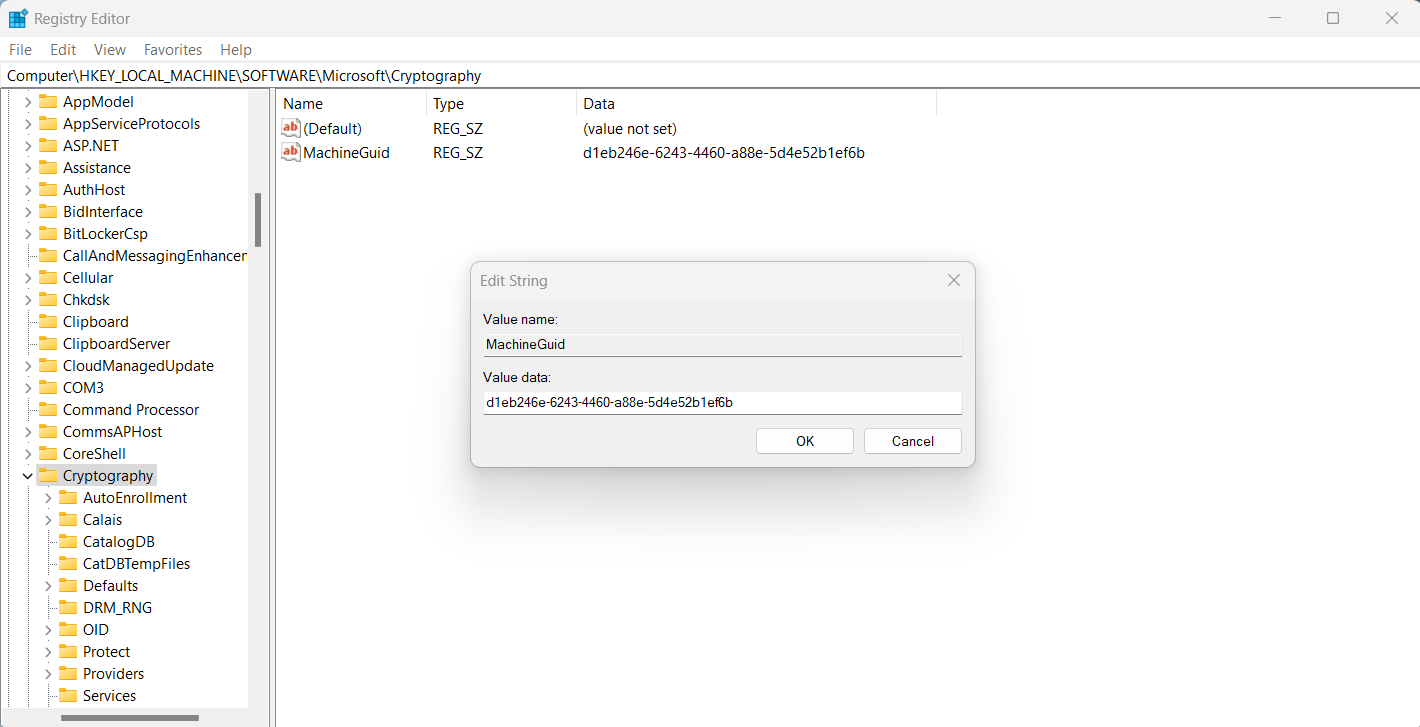Select the Chkdsk folder icon
The height and width of the screenshot is (727, 1420).
point(48,300)
